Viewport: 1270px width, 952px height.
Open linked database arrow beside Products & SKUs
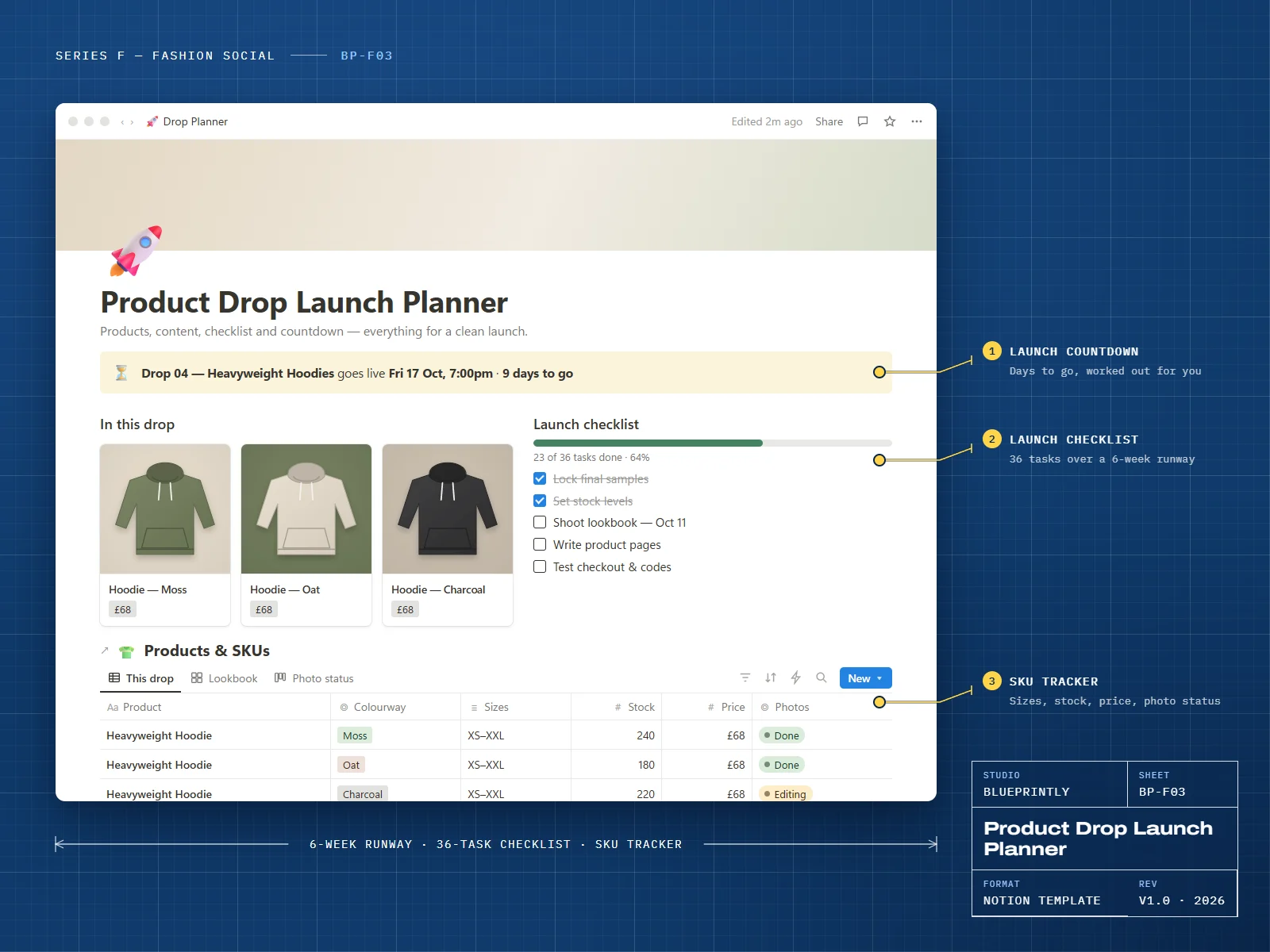105,651
